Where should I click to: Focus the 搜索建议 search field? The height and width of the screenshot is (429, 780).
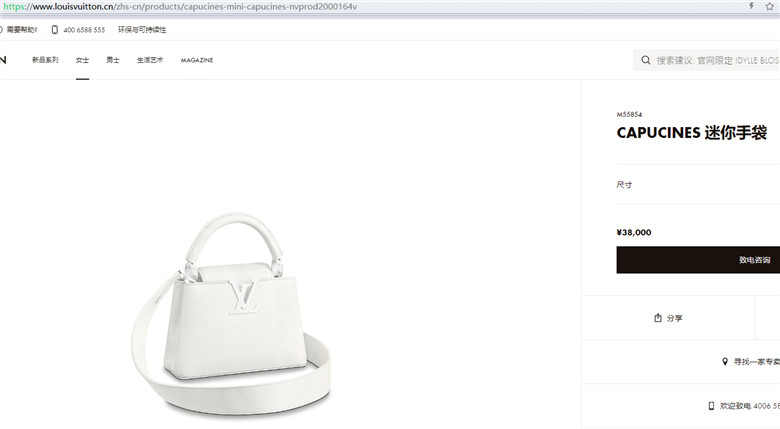(x=706, y=60)
